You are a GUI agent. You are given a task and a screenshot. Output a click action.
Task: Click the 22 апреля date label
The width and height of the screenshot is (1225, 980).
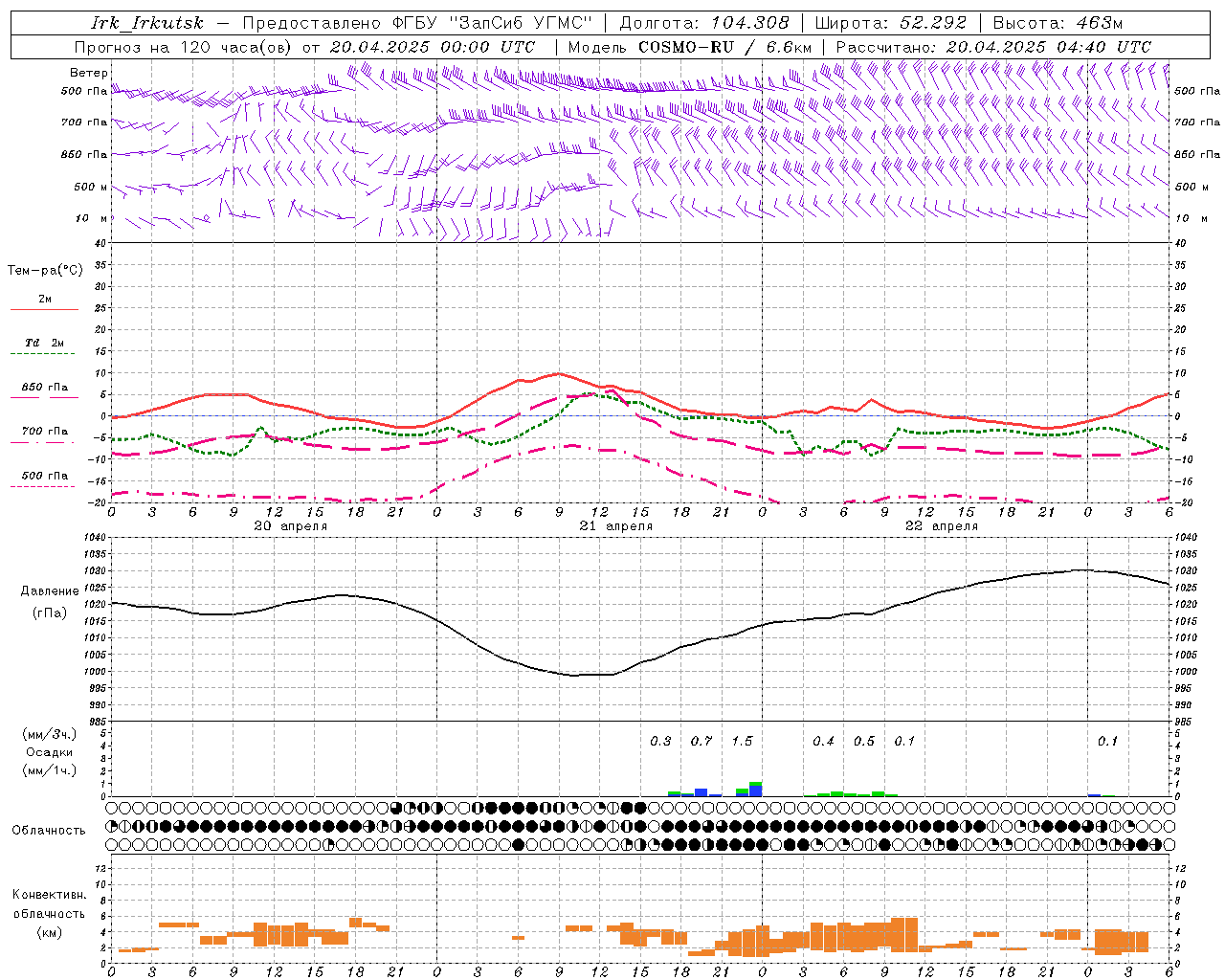click(x=941, y=526)
